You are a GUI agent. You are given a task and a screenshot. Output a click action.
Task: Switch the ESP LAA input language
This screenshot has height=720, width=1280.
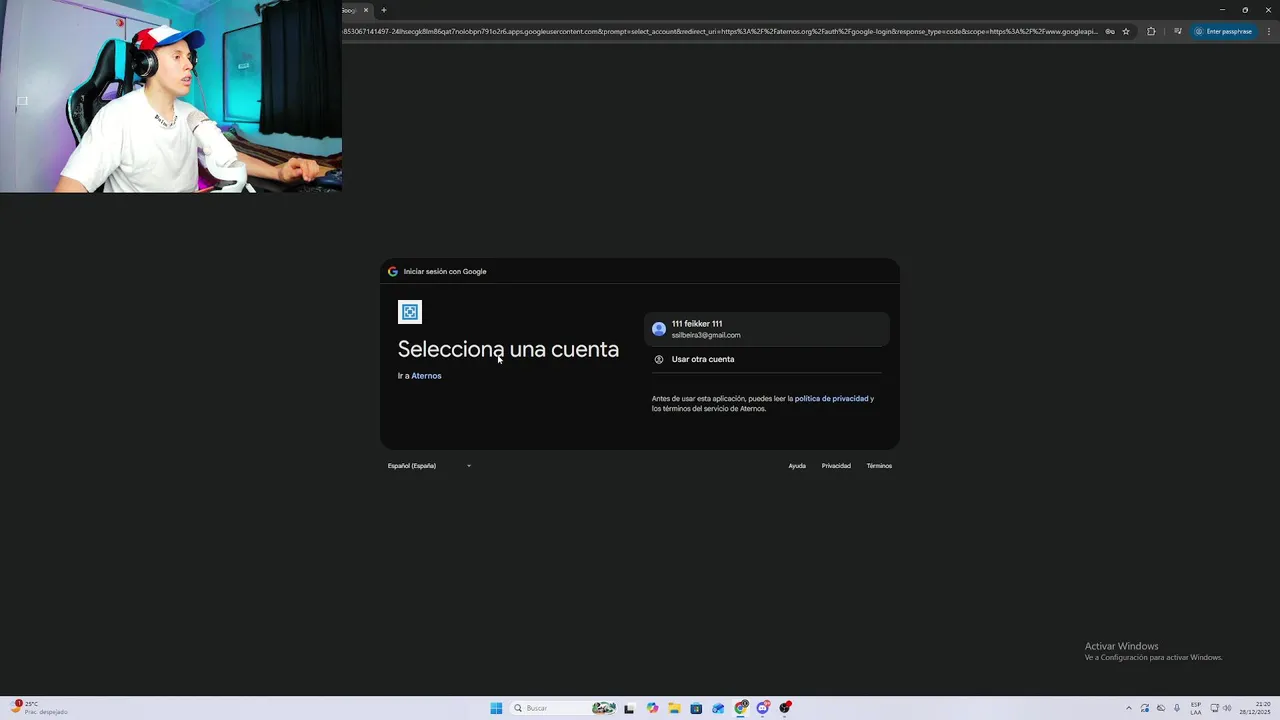(1196, 708)
